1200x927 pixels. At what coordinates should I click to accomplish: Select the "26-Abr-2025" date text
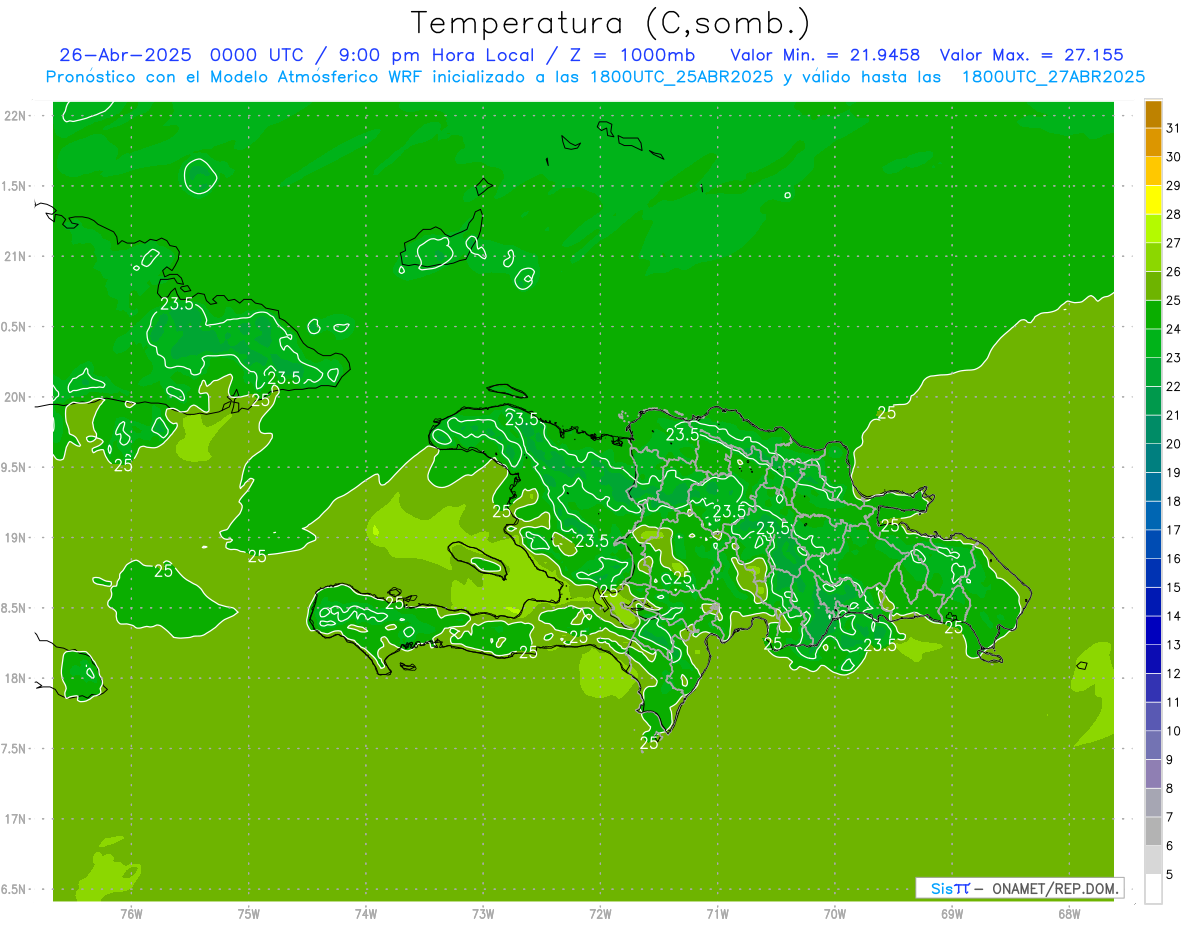click(125, 55)
